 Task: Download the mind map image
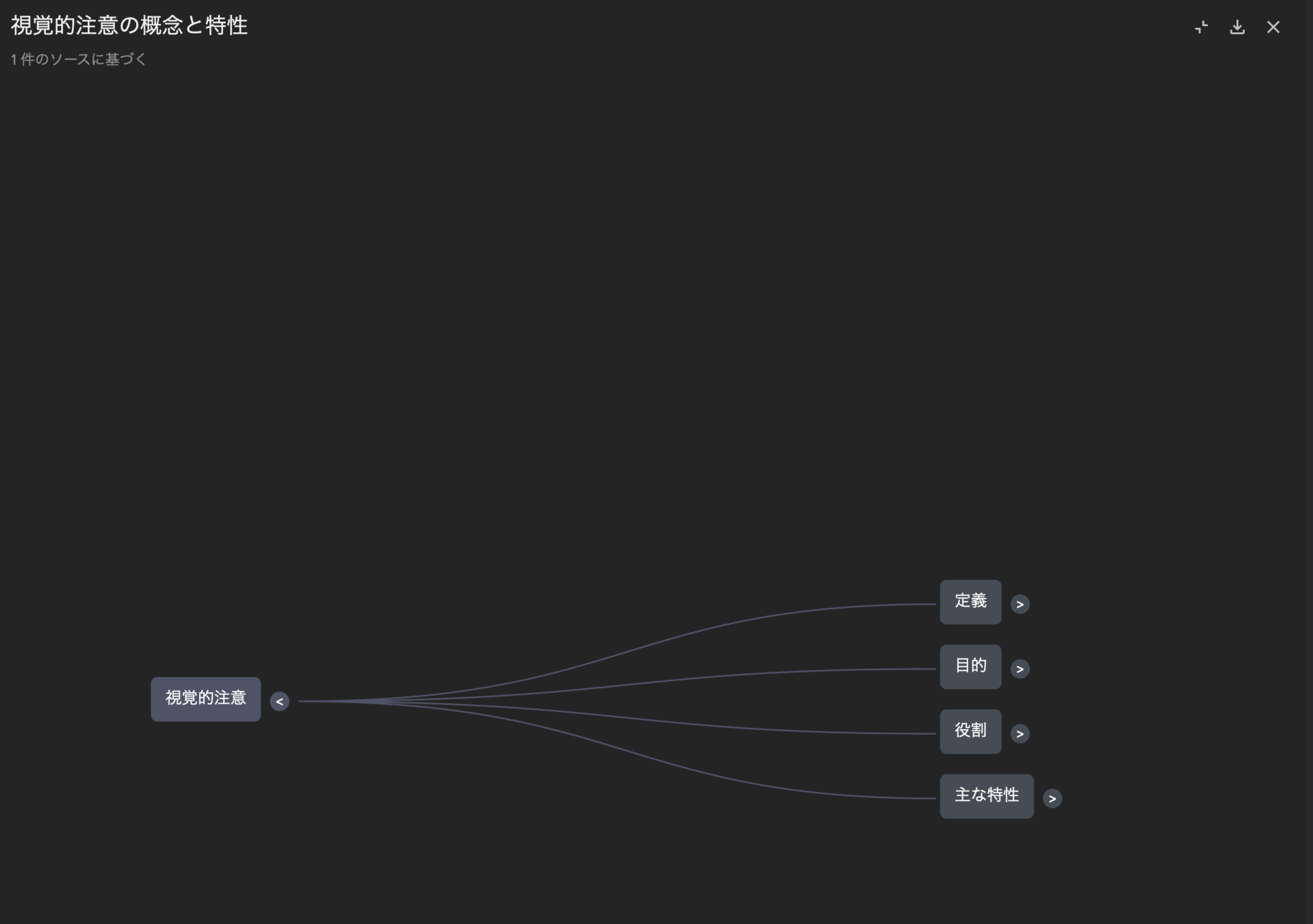[1237, 27]
